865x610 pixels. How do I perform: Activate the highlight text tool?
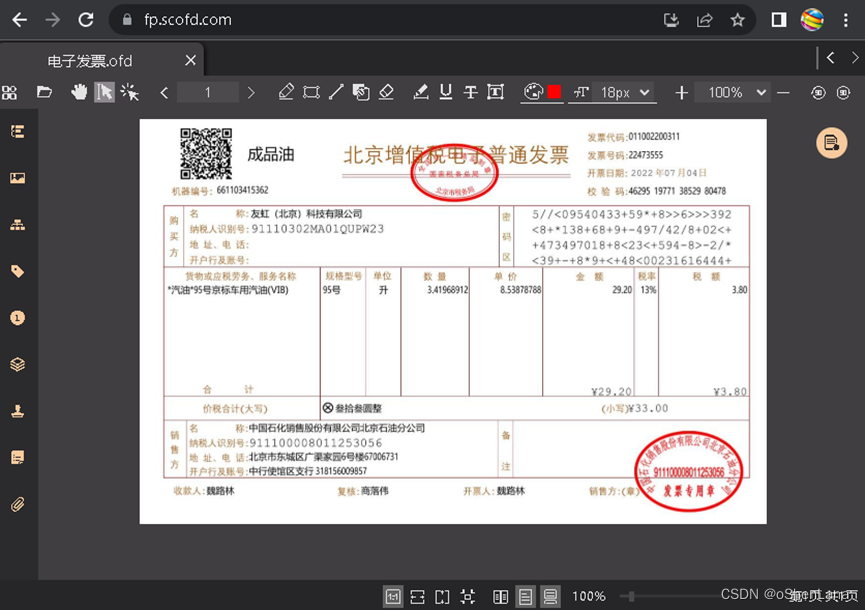coord(420,92)
